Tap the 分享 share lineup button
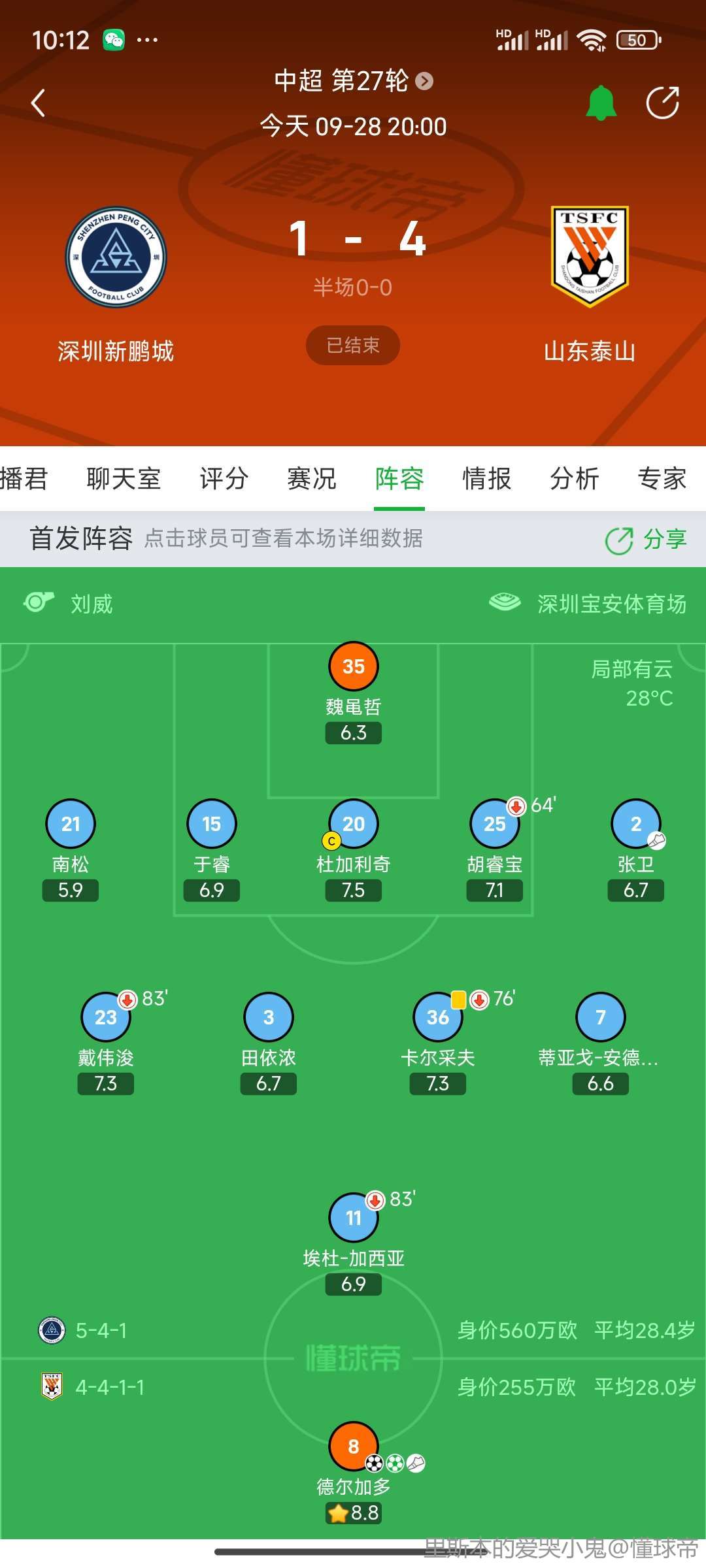This screenshot has height=1568, width=706. (x=646, y=540)
